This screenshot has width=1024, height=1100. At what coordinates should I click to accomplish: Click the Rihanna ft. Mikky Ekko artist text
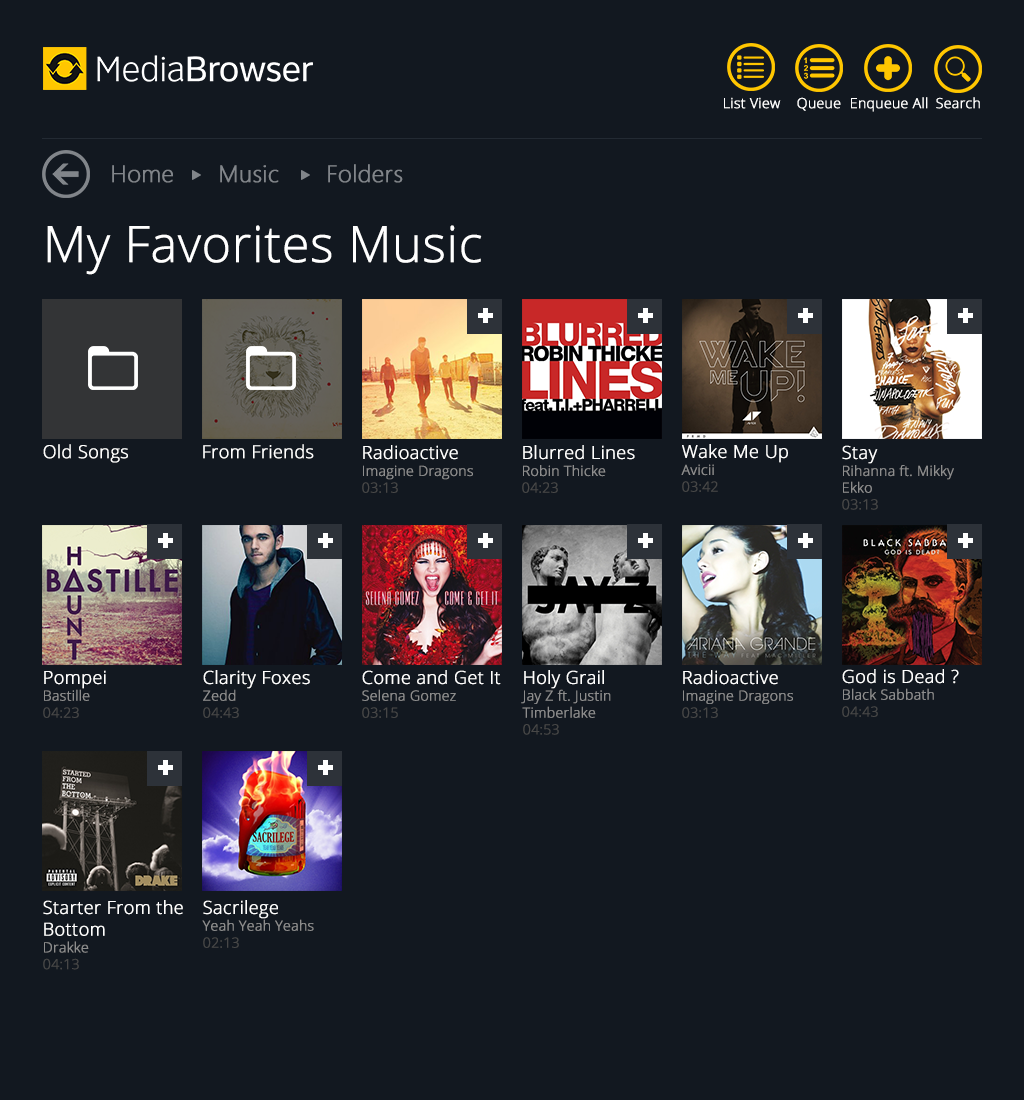point(898,479)
